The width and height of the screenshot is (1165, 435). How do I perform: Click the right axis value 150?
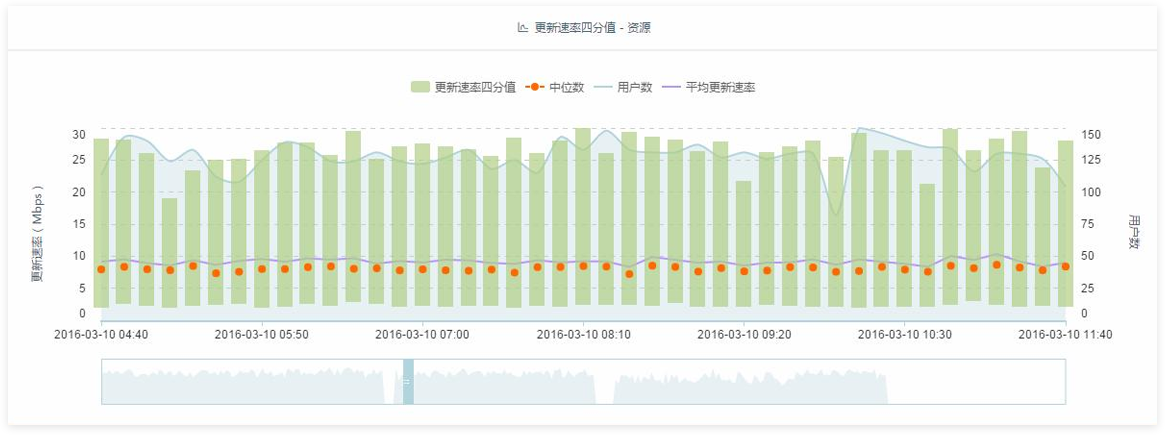point(1090,135)
